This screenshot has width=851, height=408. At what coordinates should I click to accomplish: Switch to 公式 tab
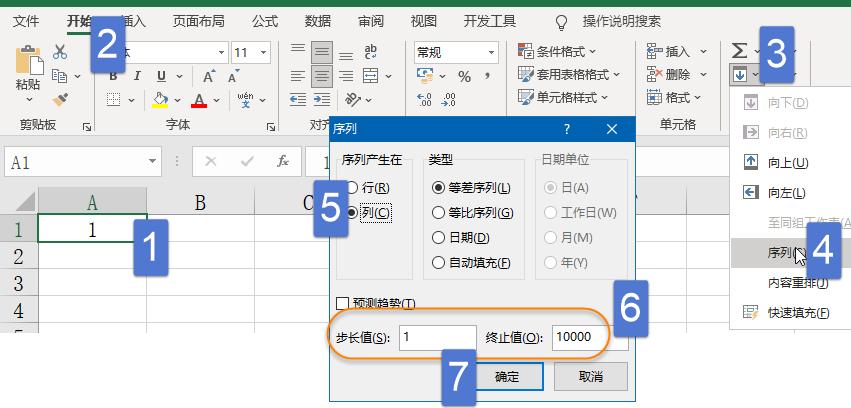click(265, 21)
